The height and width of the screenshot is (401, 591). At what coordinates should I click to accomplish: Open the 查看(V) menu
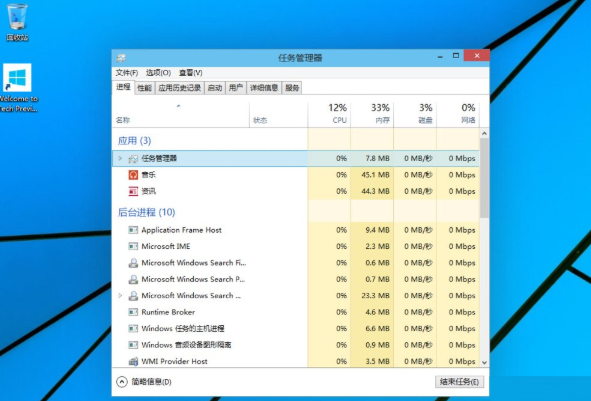[x=190, y=73]
